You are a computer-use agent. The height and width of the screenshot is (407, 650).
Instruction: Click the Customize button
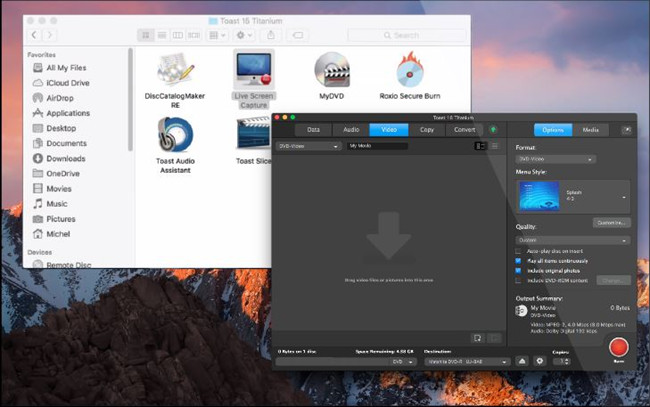tap(610, 222)
